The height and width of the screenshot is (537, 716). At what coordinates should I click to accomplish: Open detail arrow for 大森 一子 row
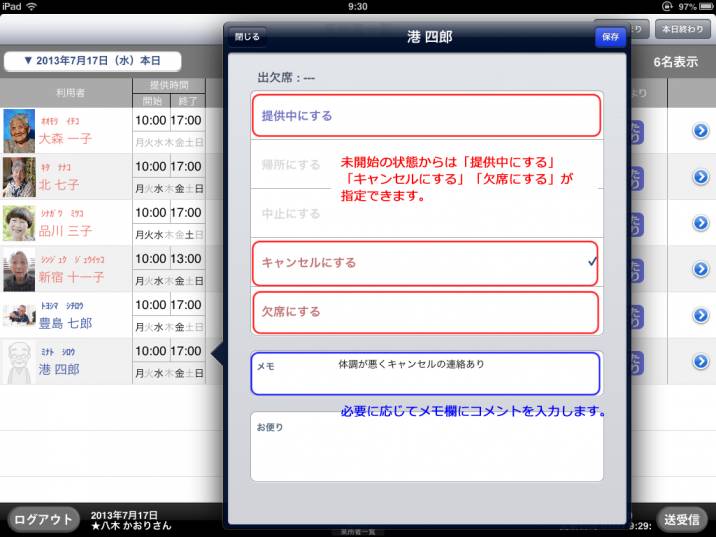[701, 130]
